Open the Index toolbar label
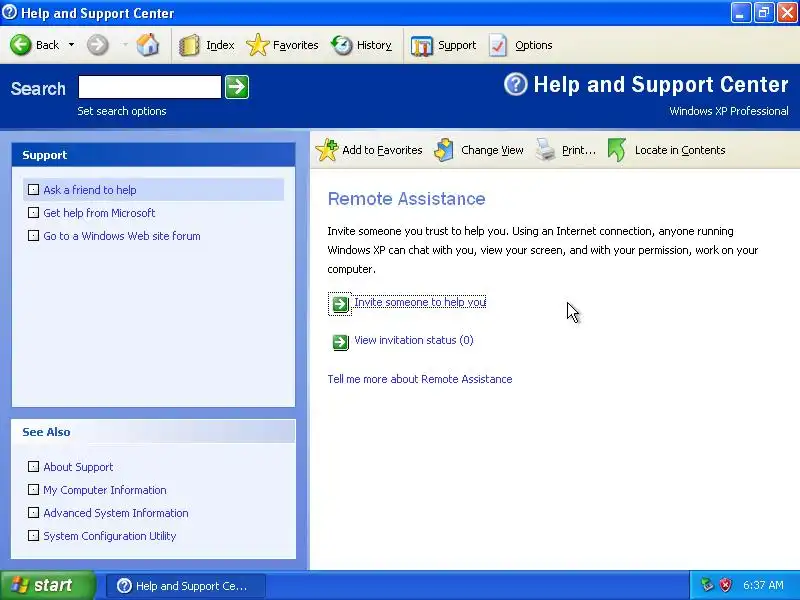 click(220, 45)
